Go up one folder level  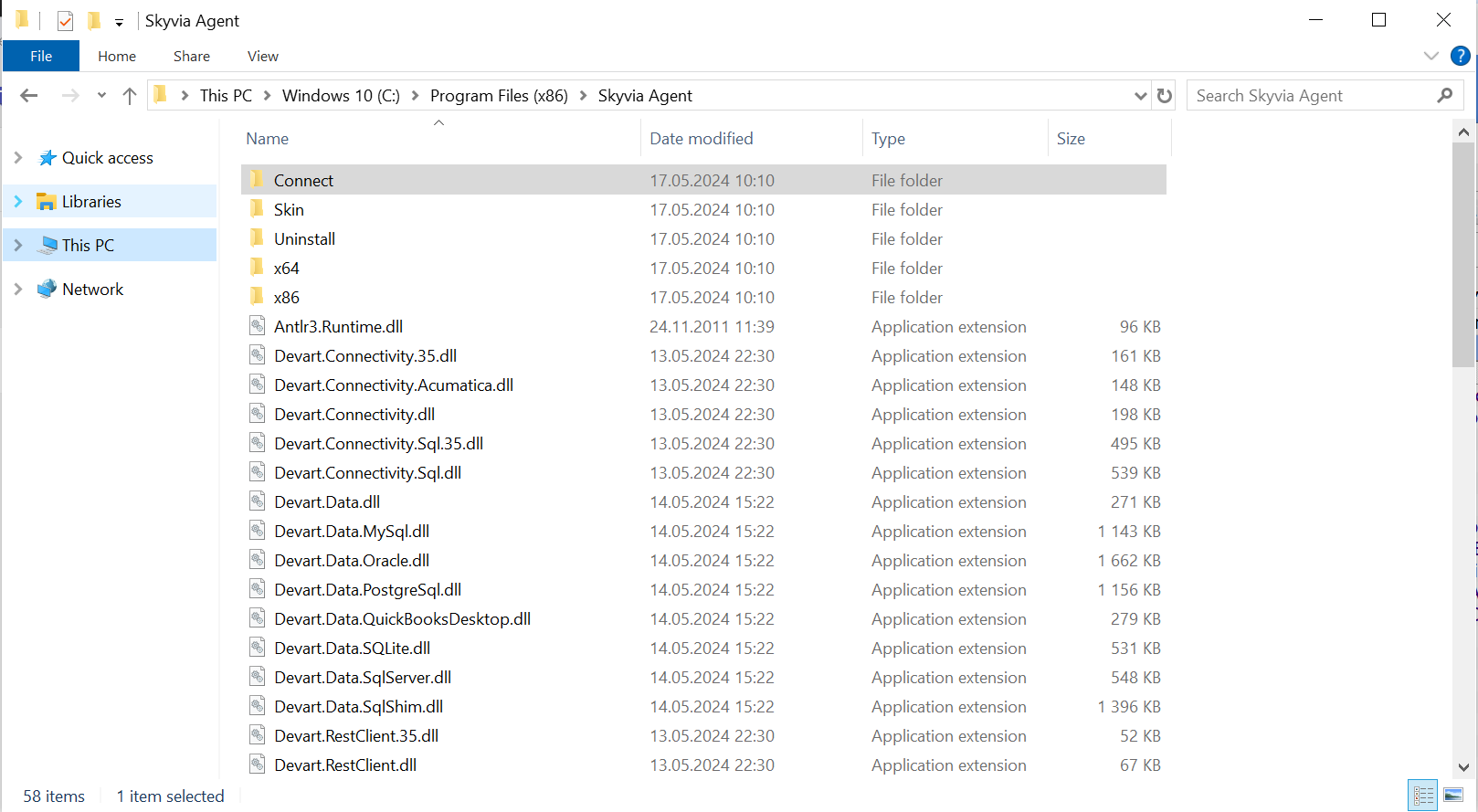[x=130, y=96]
